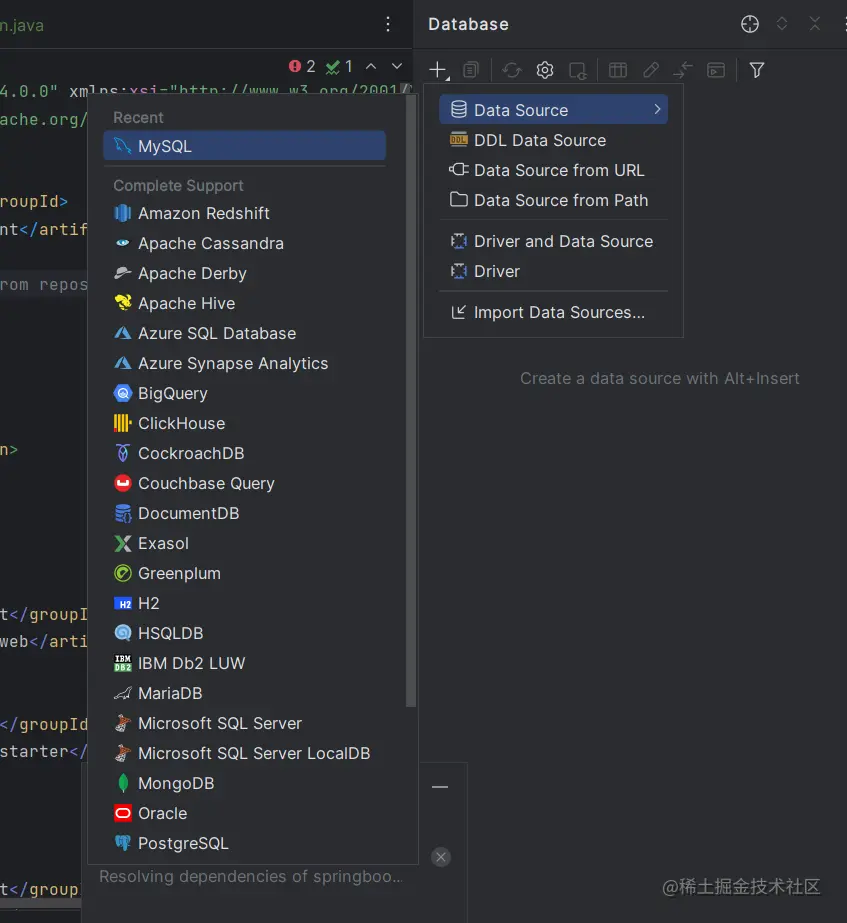The image size is (847, 923).
Task: Select H2 data source
Action: [244, 603]
